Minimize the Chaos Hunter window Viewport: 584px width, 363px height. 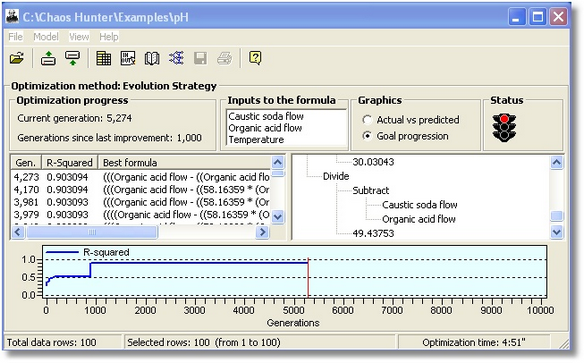(517, 17)
